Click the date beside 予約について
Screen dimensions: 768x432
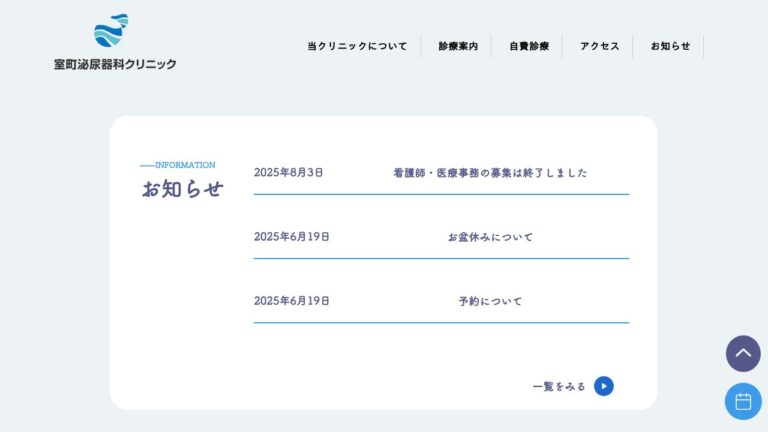tap(291, 301)
